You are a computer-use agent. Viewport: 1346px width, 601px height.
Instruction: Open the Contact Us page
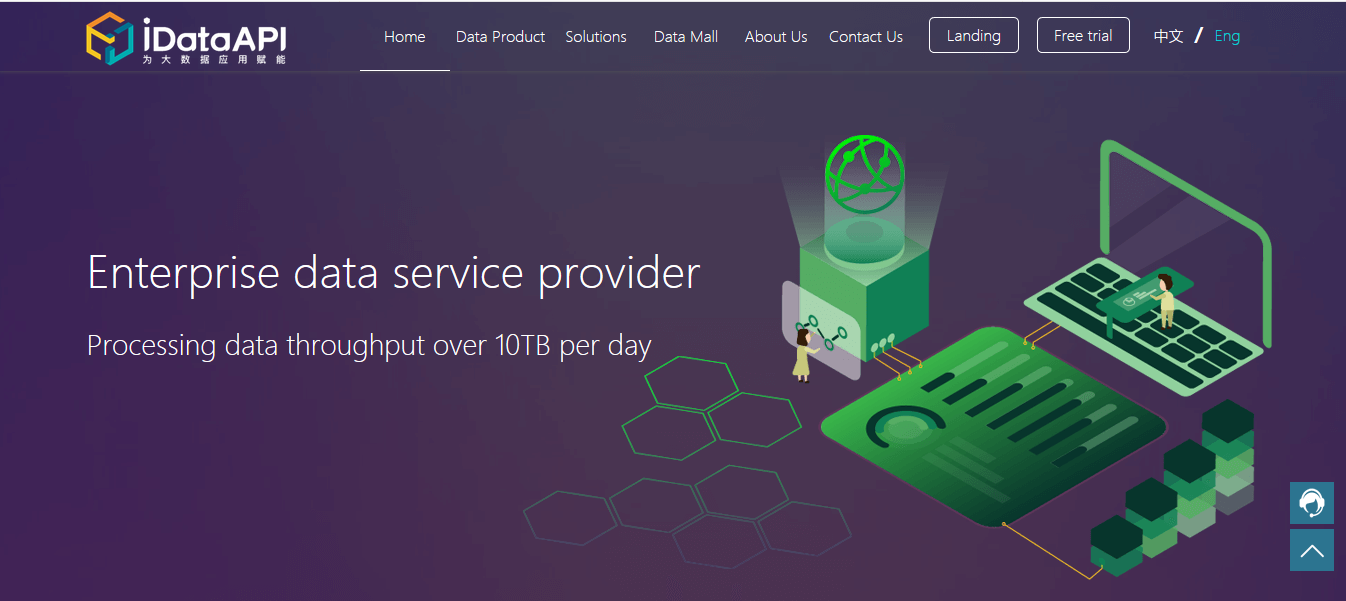point(866,37)
